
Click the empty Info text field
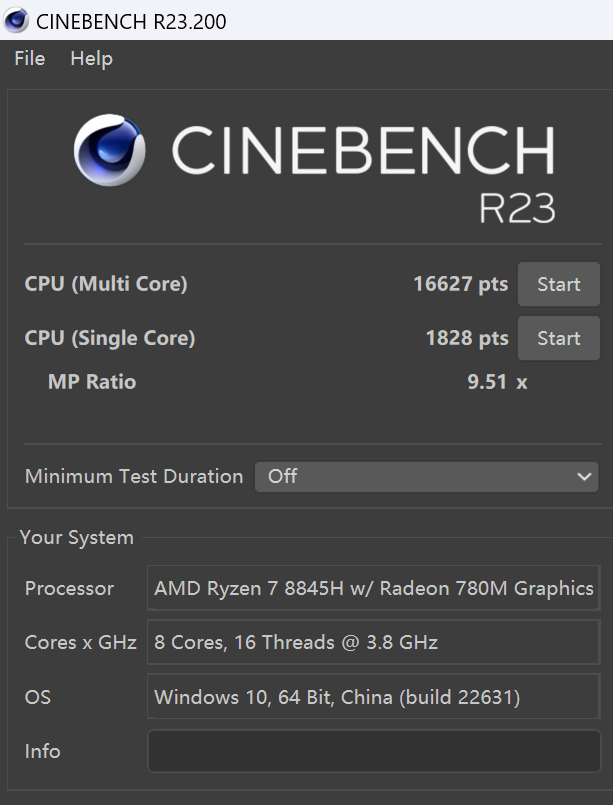click(x=374, y=751)
